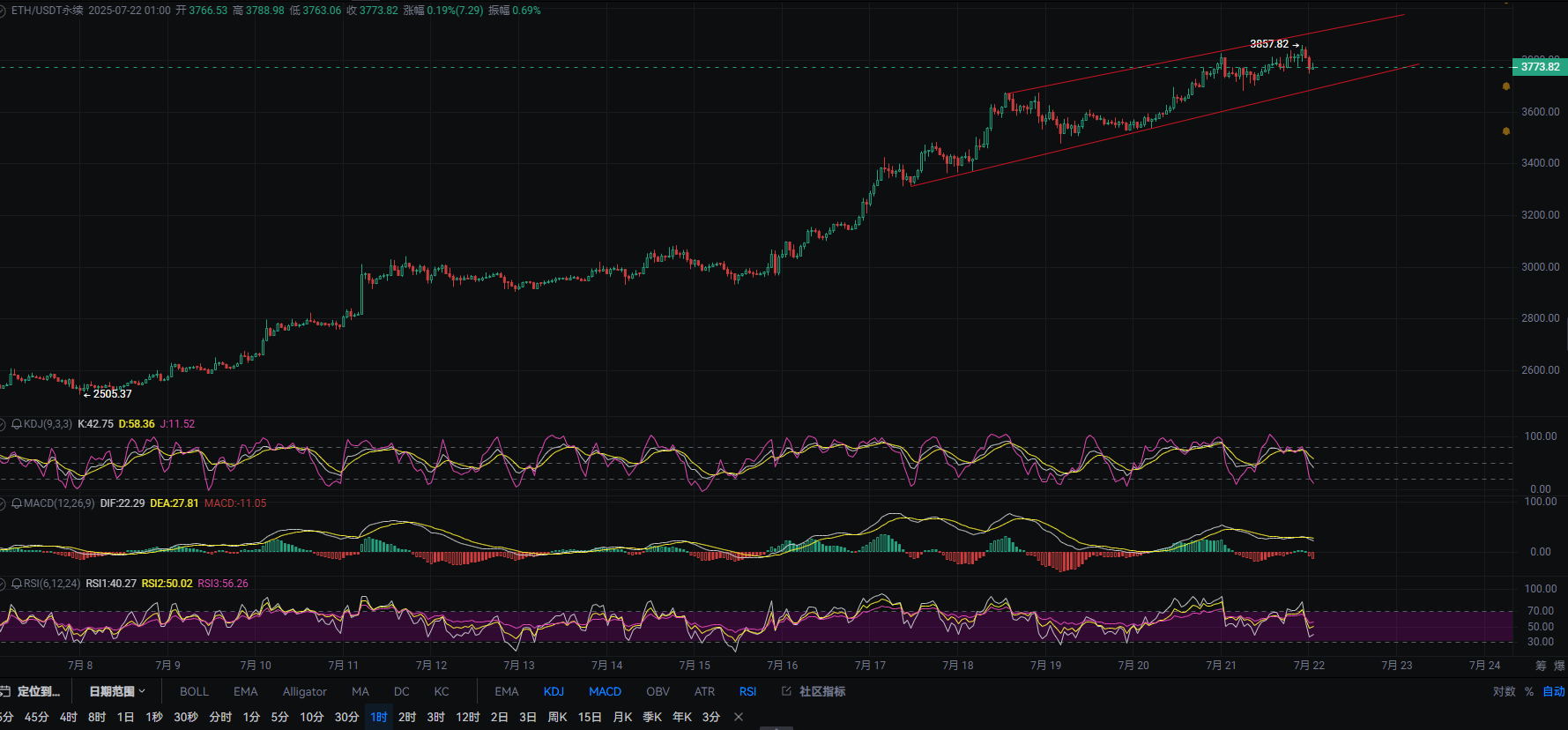Switch price scale to 对数 logarithmic
Screen dimensions: 1568x730
click(x=1505, y=691)
